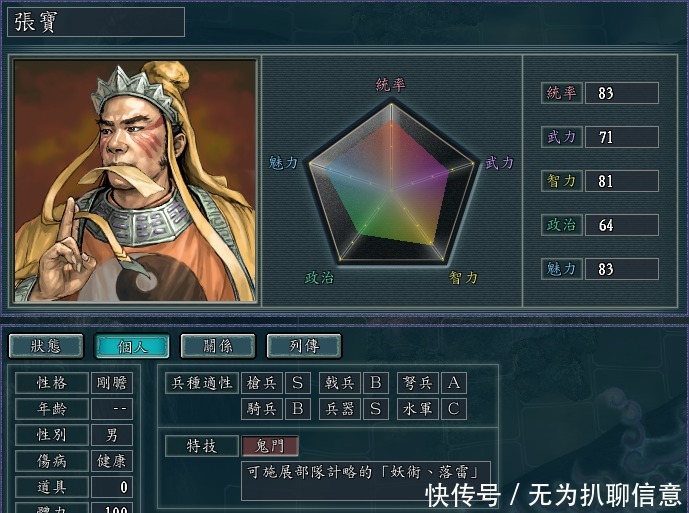Click the 戟兵 troop type box
Screen dimensions: 689x513
[340, 383]
